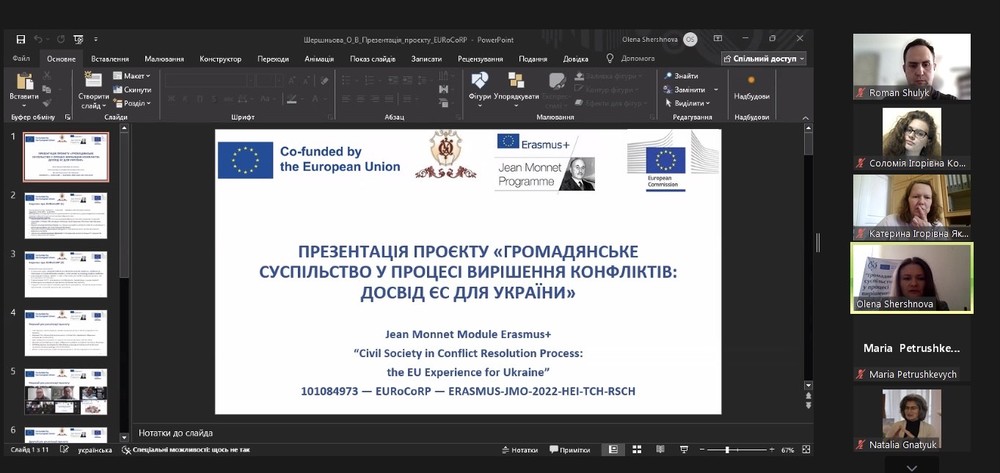The image size is (1000, 473).
Task: Click the Допомога lightbulb search field
Action: 630,59
